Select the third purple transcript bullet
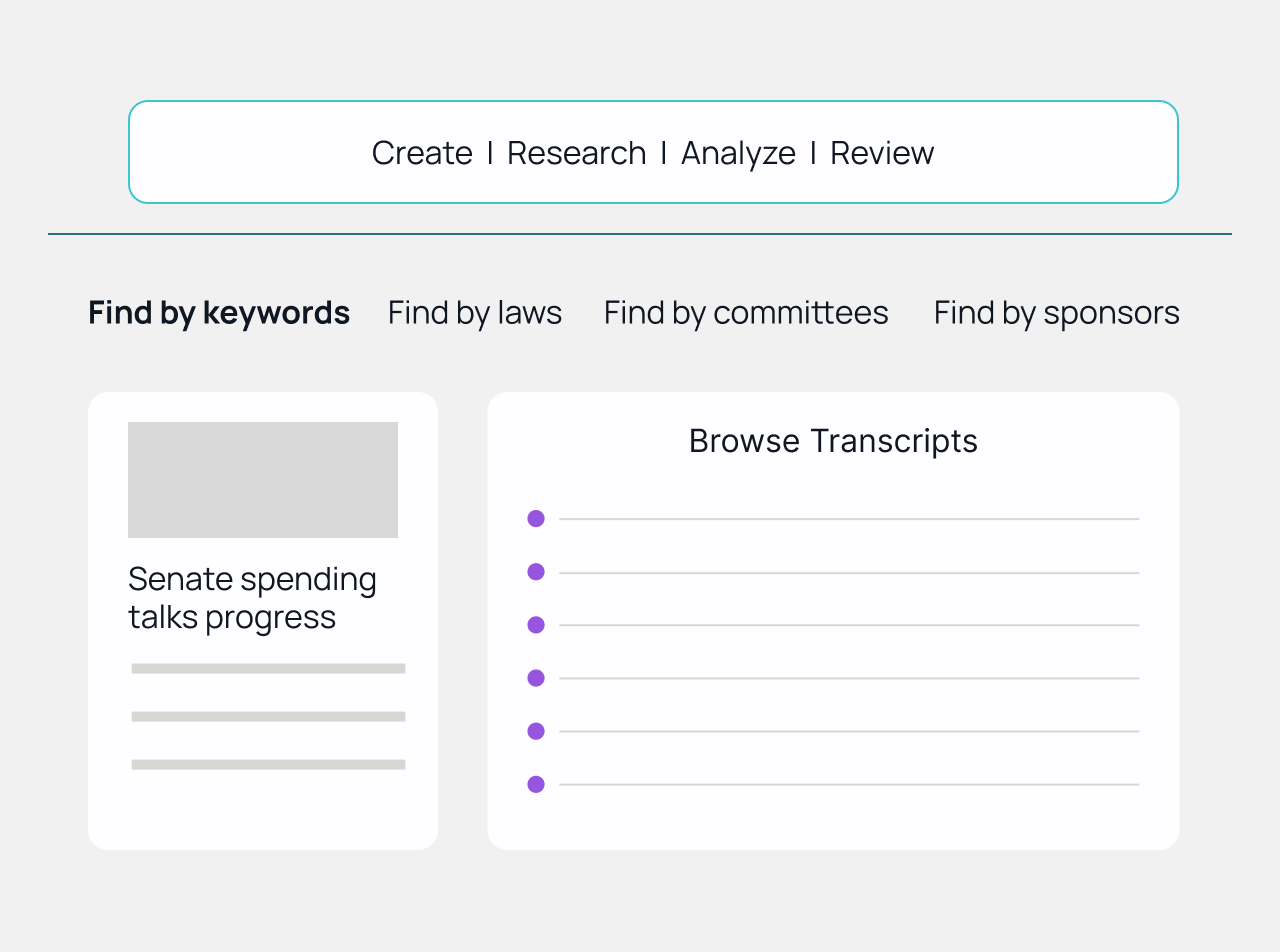The width and height of the screenshot is (1280, 952). (536, 625)
